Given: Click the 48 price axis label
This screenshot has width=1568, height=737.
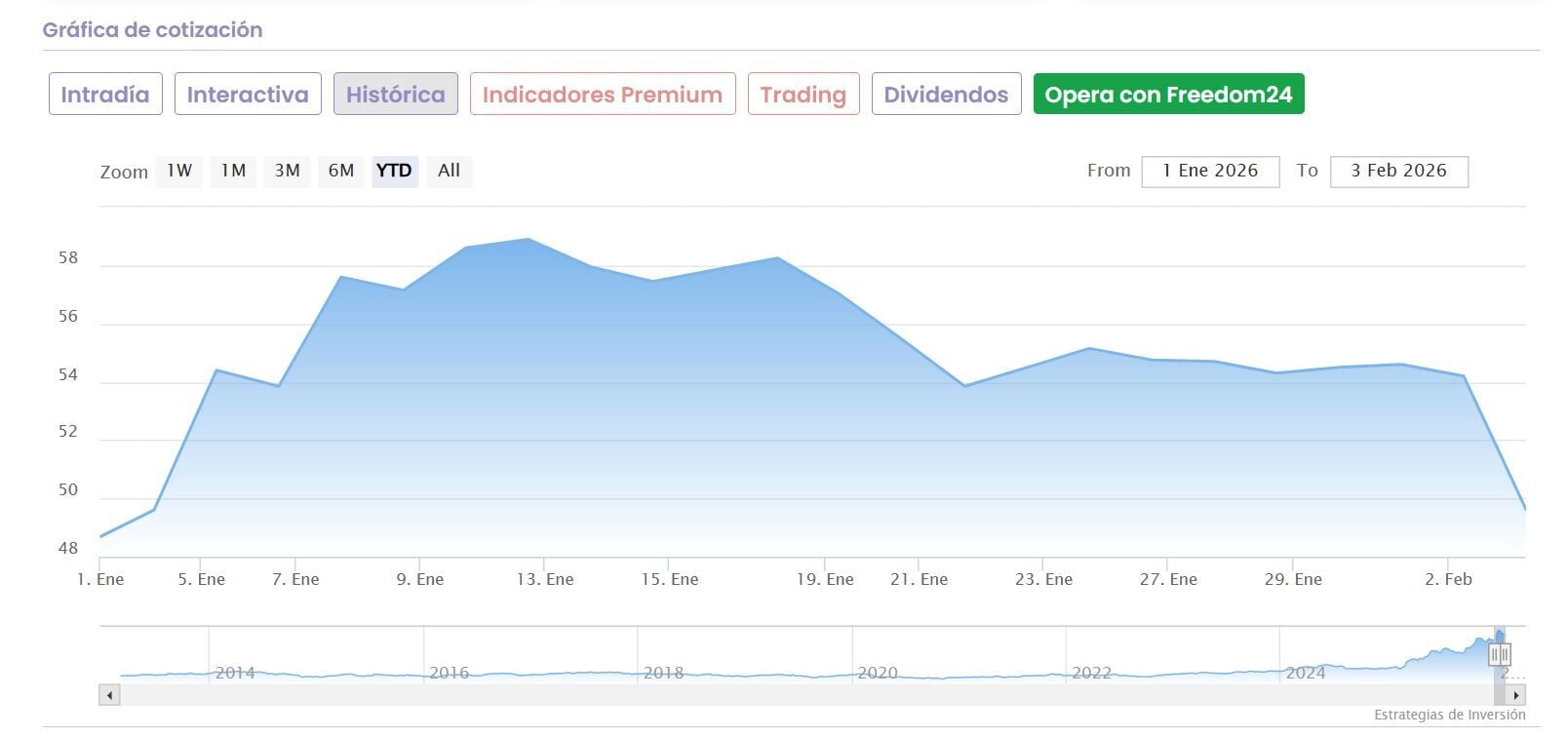Looking at the screenshot, I should pyautogui.click(x=68, y=548).
